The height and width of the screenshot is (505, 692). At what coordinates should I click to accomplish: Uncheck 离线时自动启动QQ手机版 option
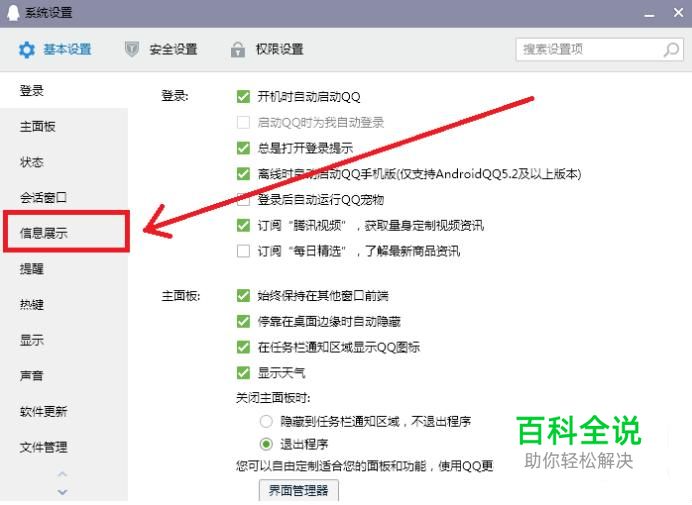tap(243, 173)
